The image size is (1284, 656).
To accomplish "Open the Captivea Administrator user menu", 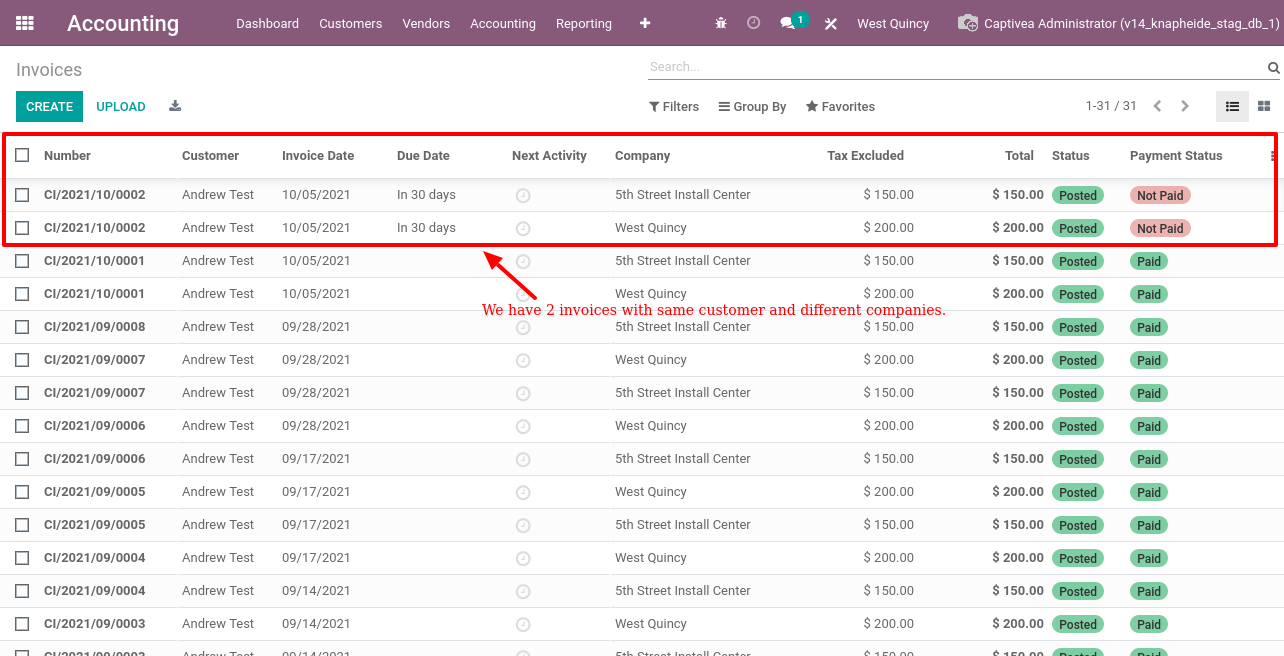I will point(1118,23).
